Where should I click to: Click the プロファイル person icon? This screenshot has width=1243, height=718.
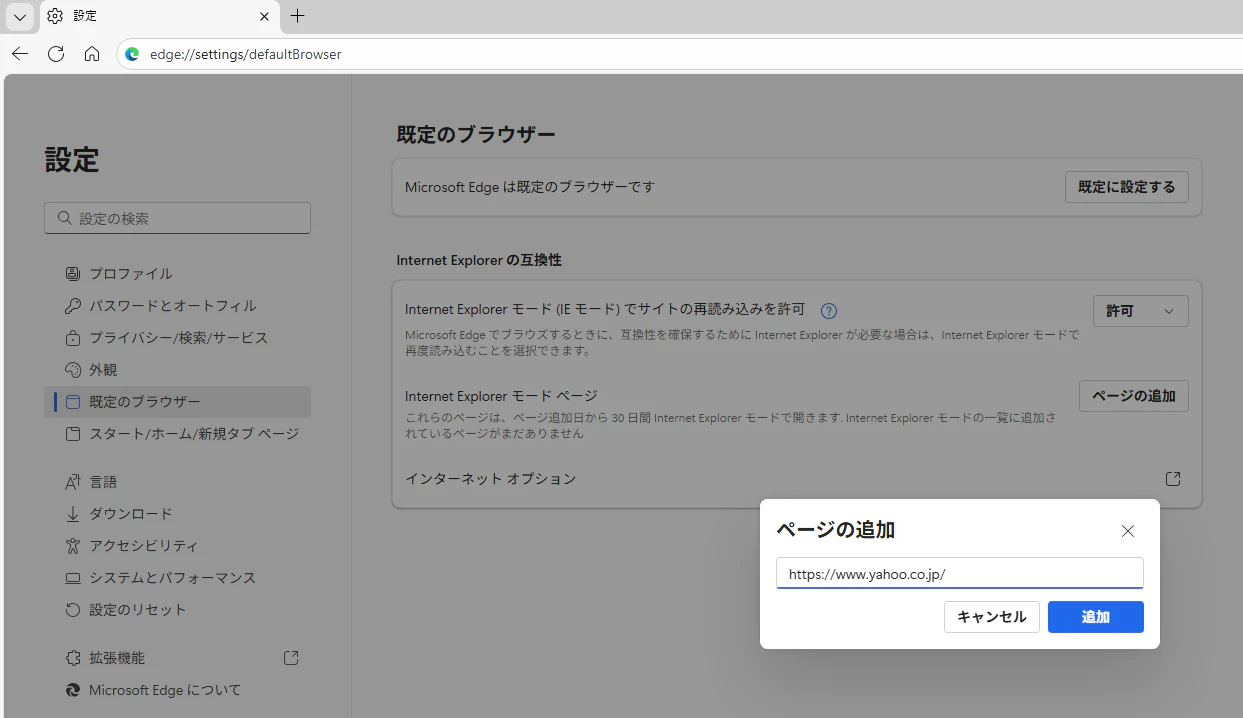coord(72,274)
